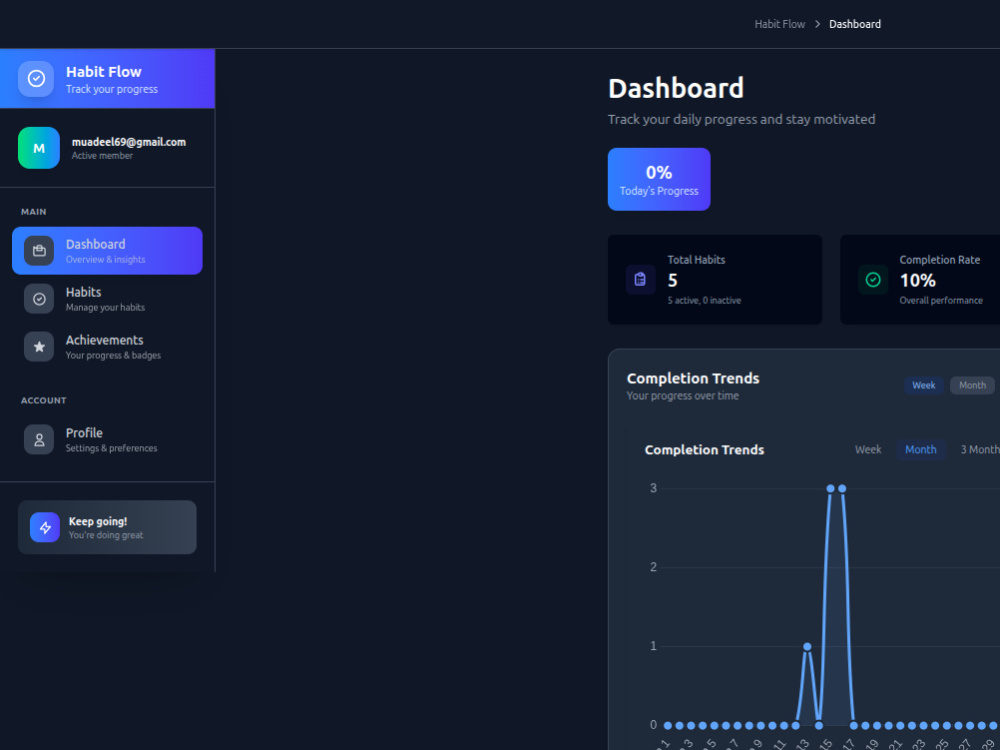Image resolution: width=1000 pixels, height=750 pixels.
Task: Click the Dashboard page heading
Action: point(676,88)
